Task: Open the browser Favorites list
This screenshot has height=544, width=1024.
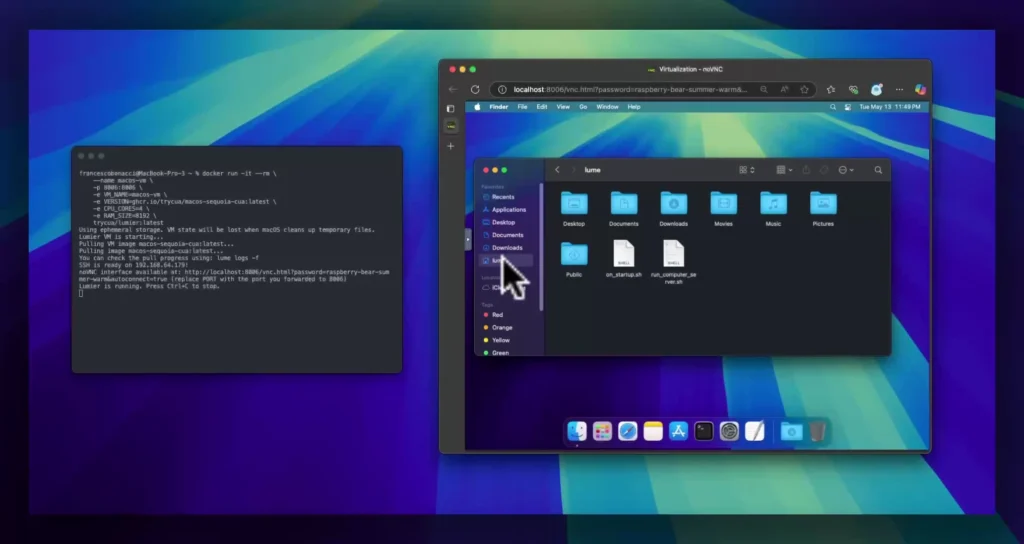Action: coord(831,89)
